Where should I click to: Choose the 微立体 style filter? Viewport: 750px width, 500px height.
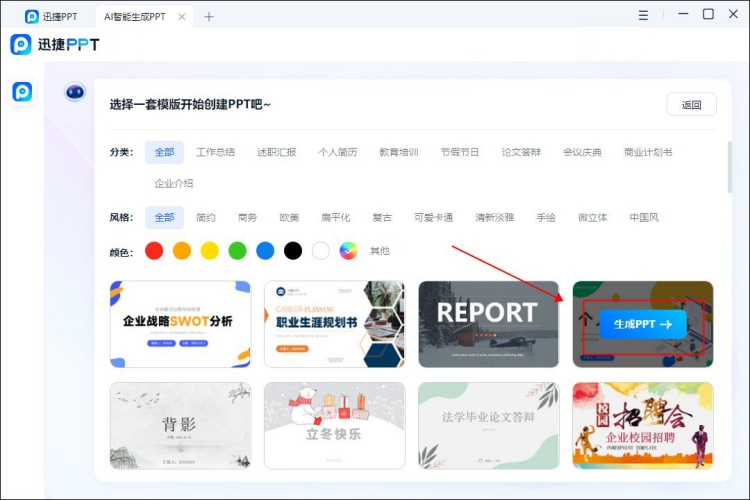pyautogui.click(x=593, y=218)
